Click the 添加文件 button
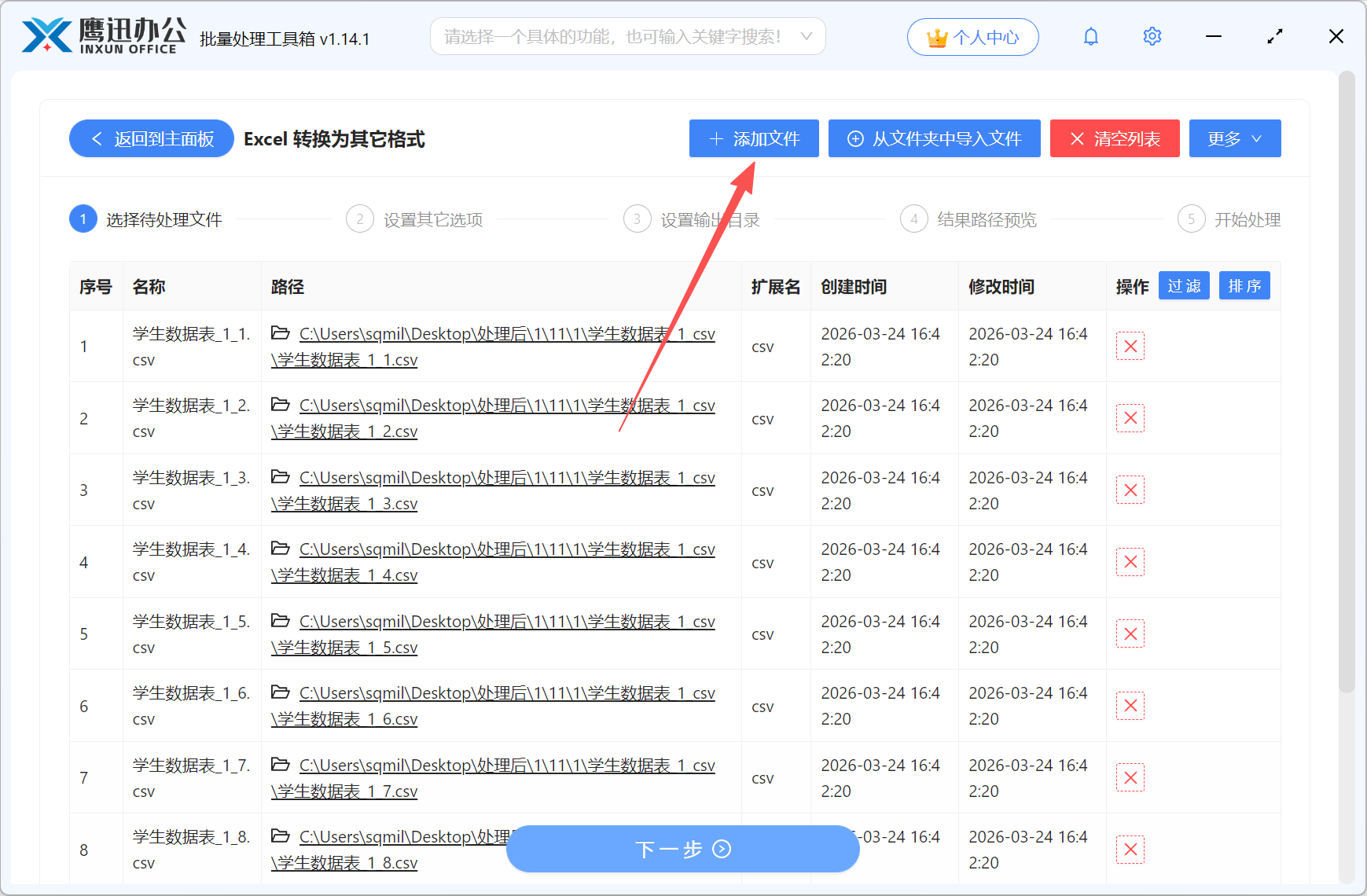 click(x=752, y=138)
